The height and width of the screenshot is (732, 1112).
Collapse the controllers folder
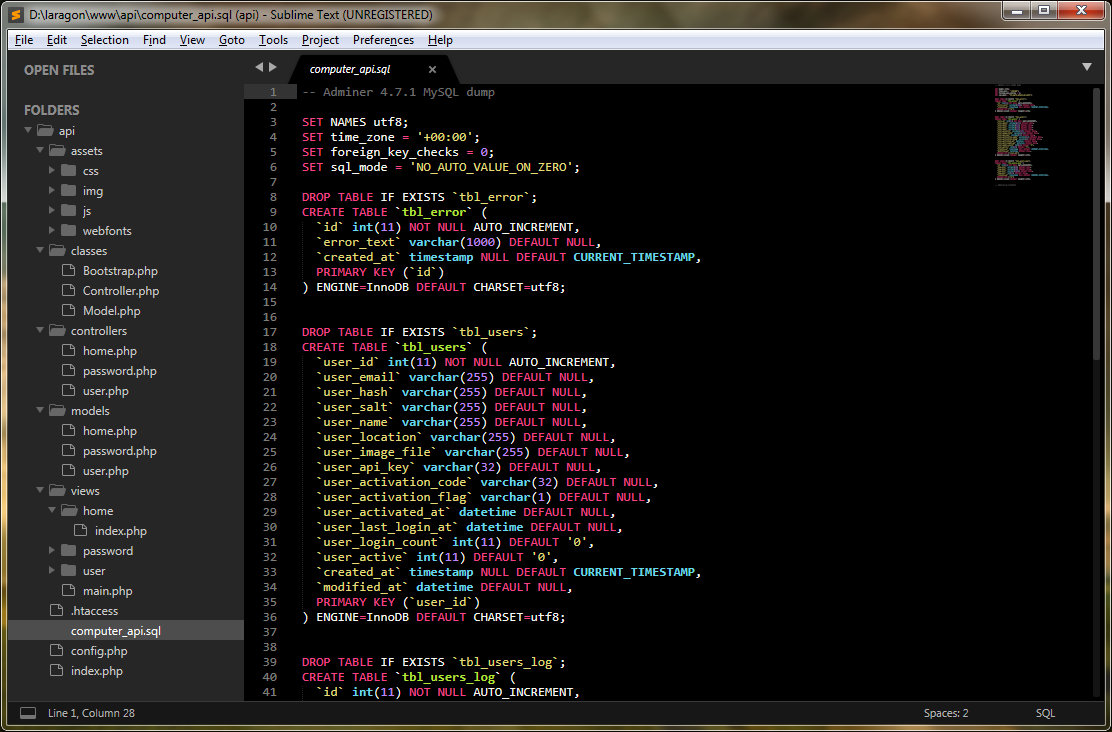pos(40,331)
